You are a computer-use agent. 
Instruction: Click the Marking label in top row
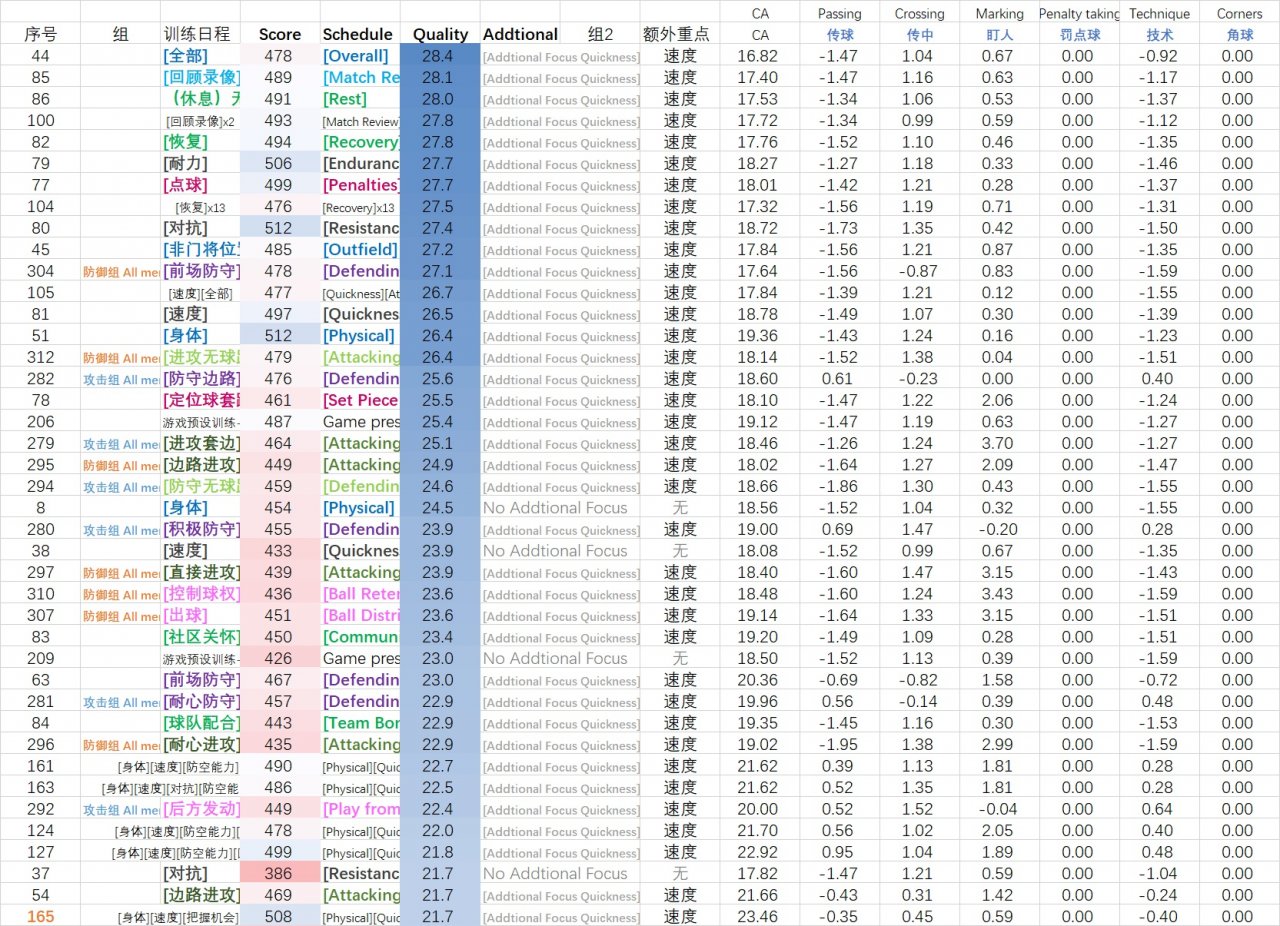point(999,14)
